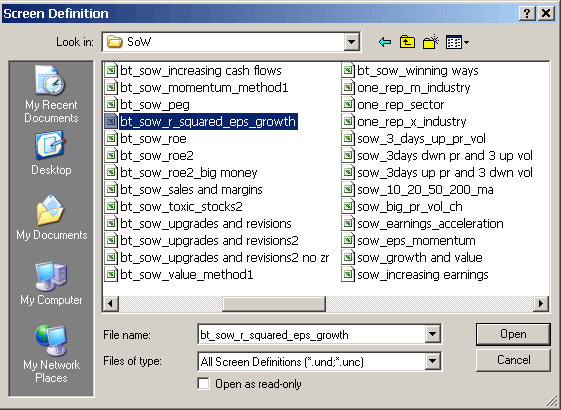The width and height of the screenshot is (561, 410).
Task: Expand the Files of type dropdown
Action: [432, 361]
